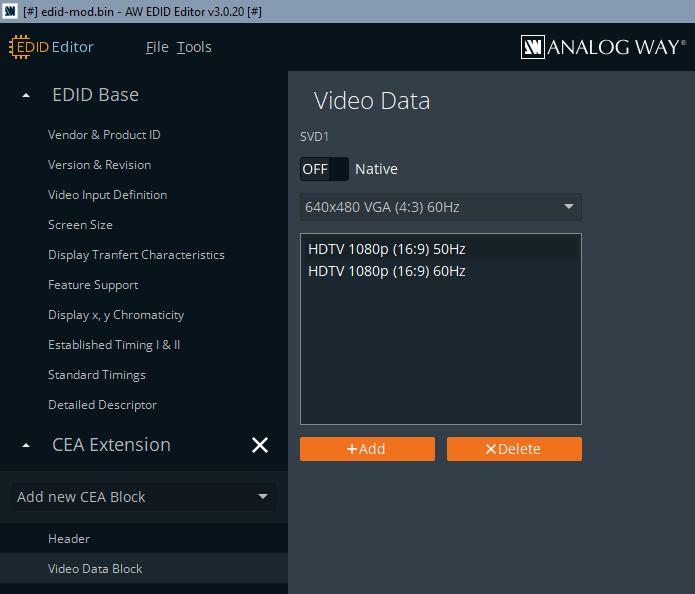Remove CEA Extension with X icon

[260, 445]
